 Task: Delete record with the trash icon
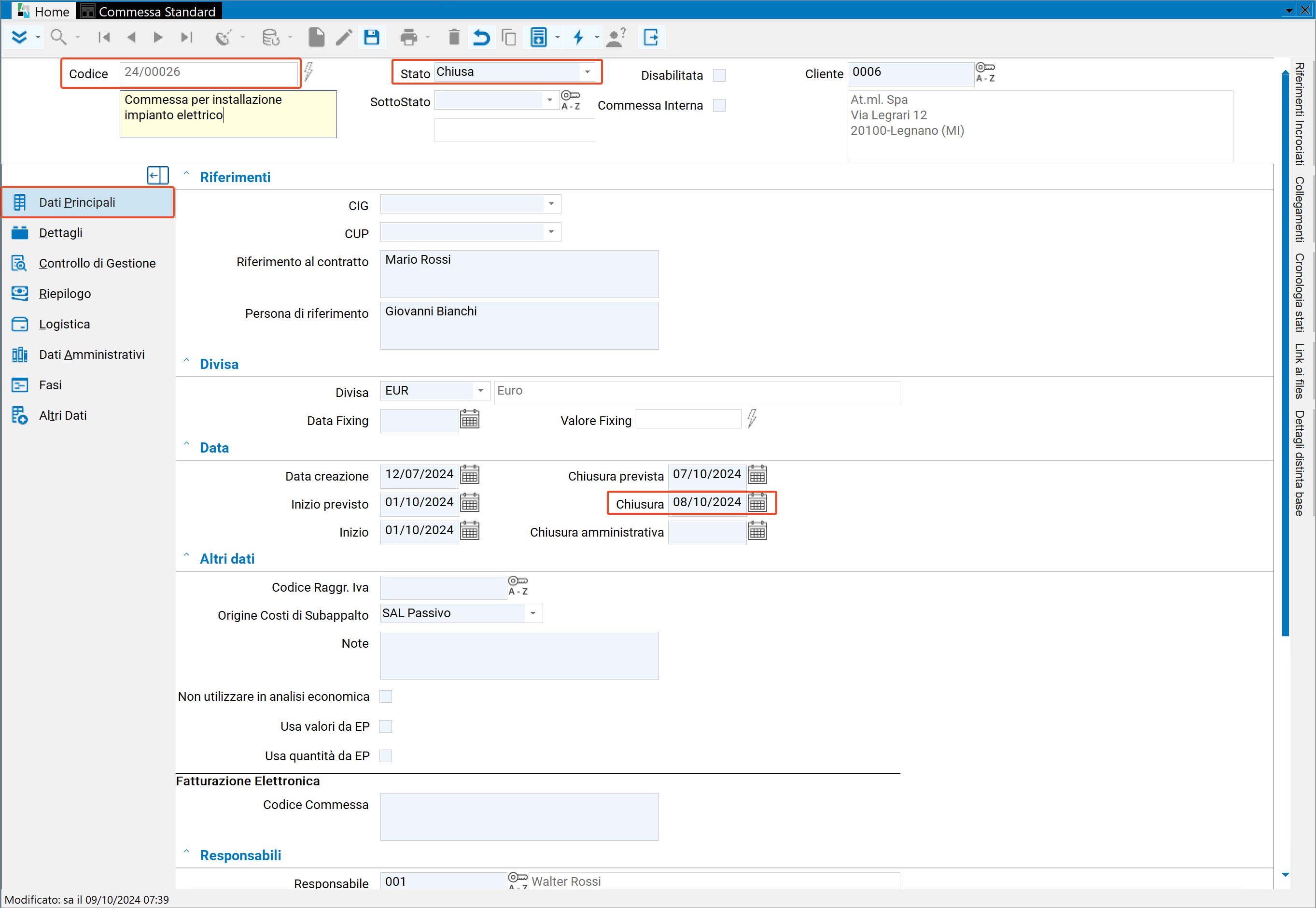pyautogui.click(x=454, y=38)
